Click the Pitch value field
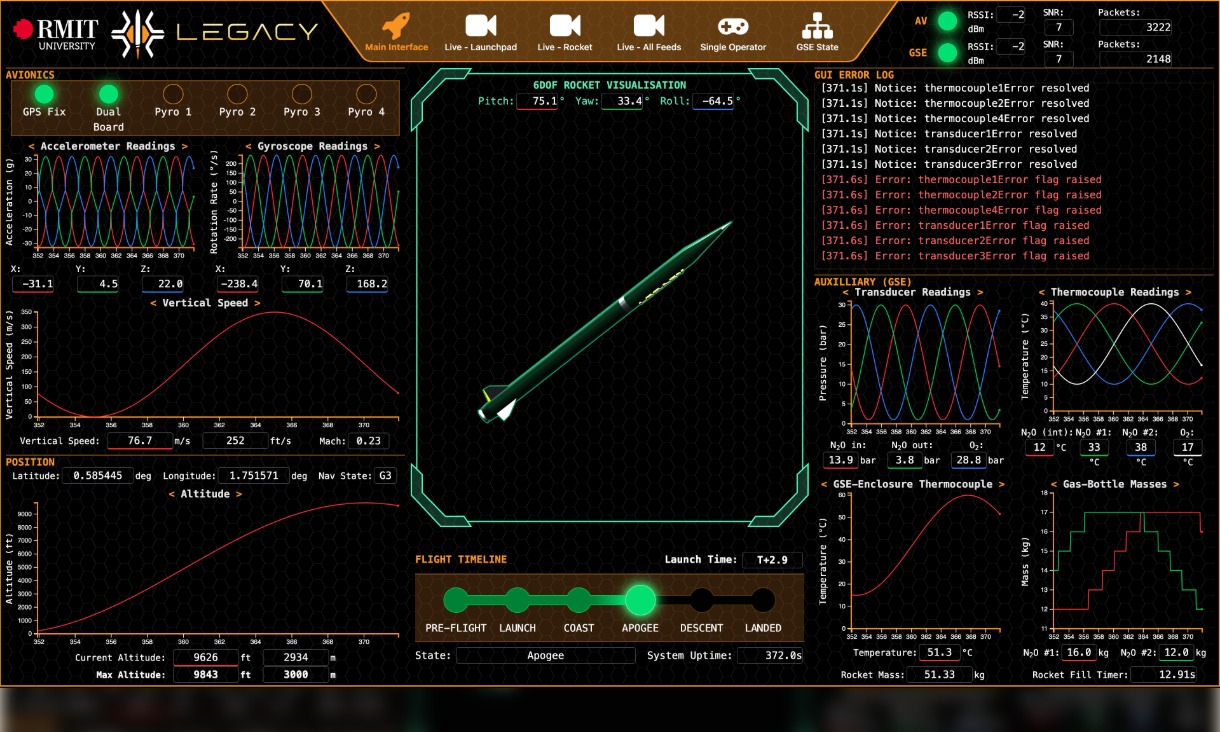The width and height of the screenshot is (1220, 732). [537, 101]
